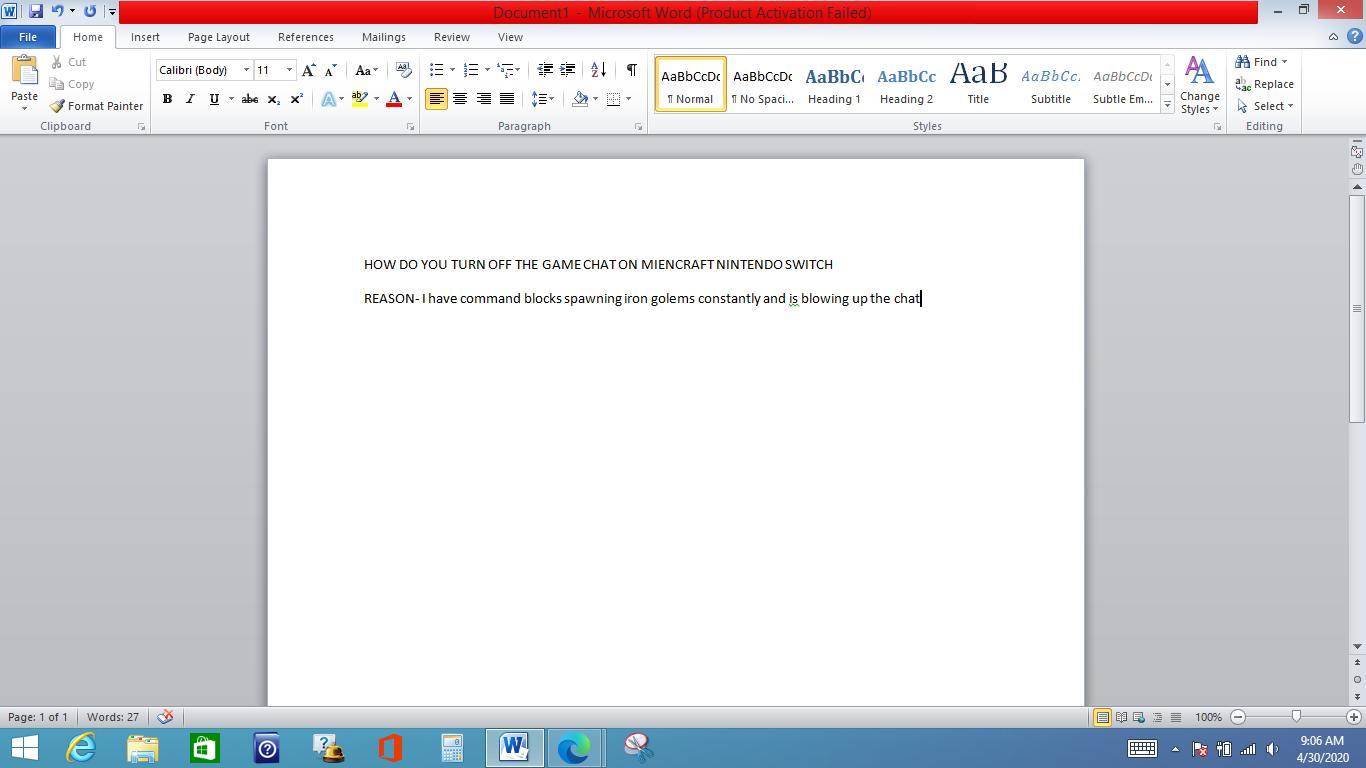Click the Windows Start button
This screenshot has height=768, width=1366.
tap(24, 748)
